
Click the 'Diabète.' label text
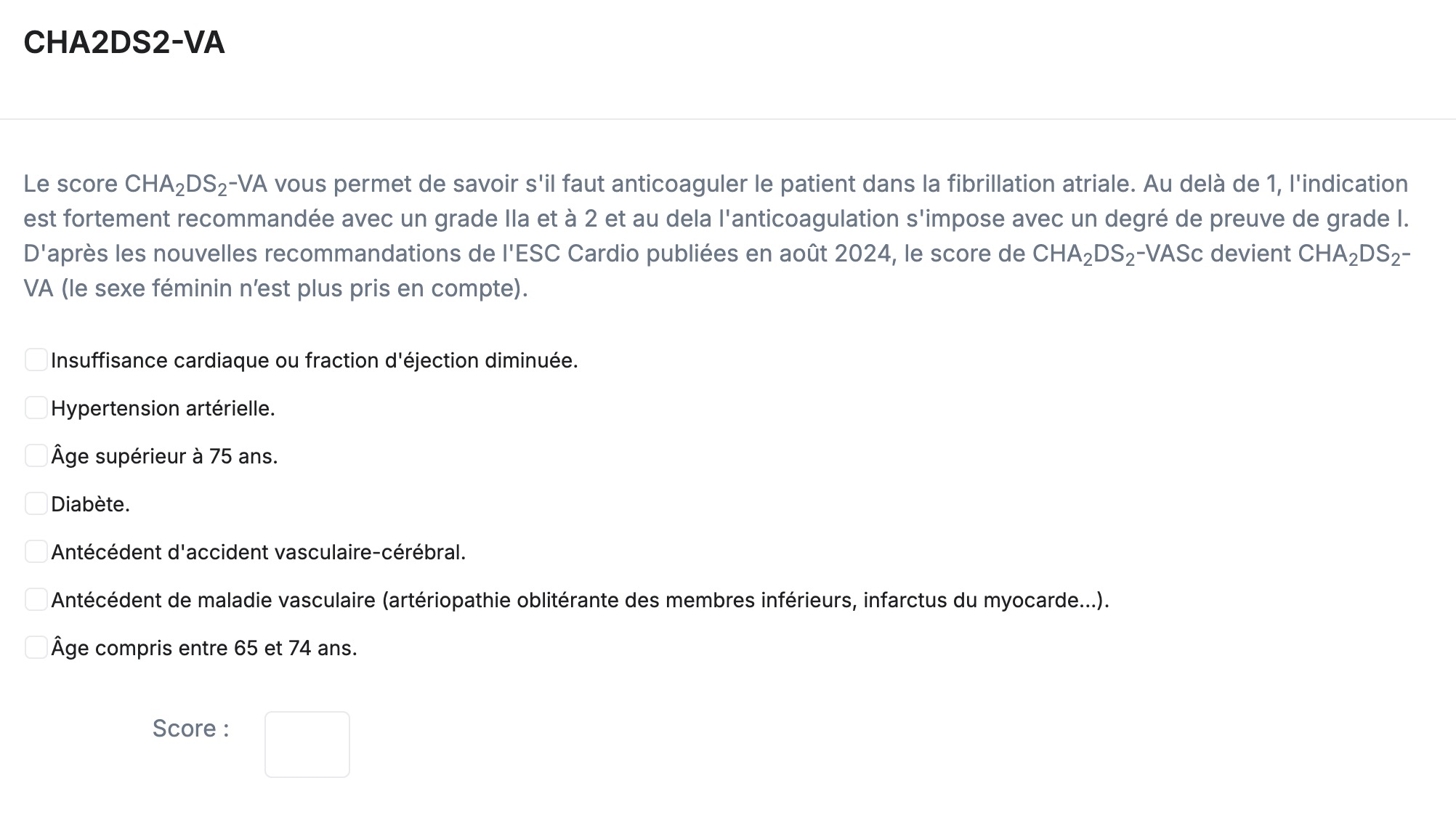tap(90, 505)
